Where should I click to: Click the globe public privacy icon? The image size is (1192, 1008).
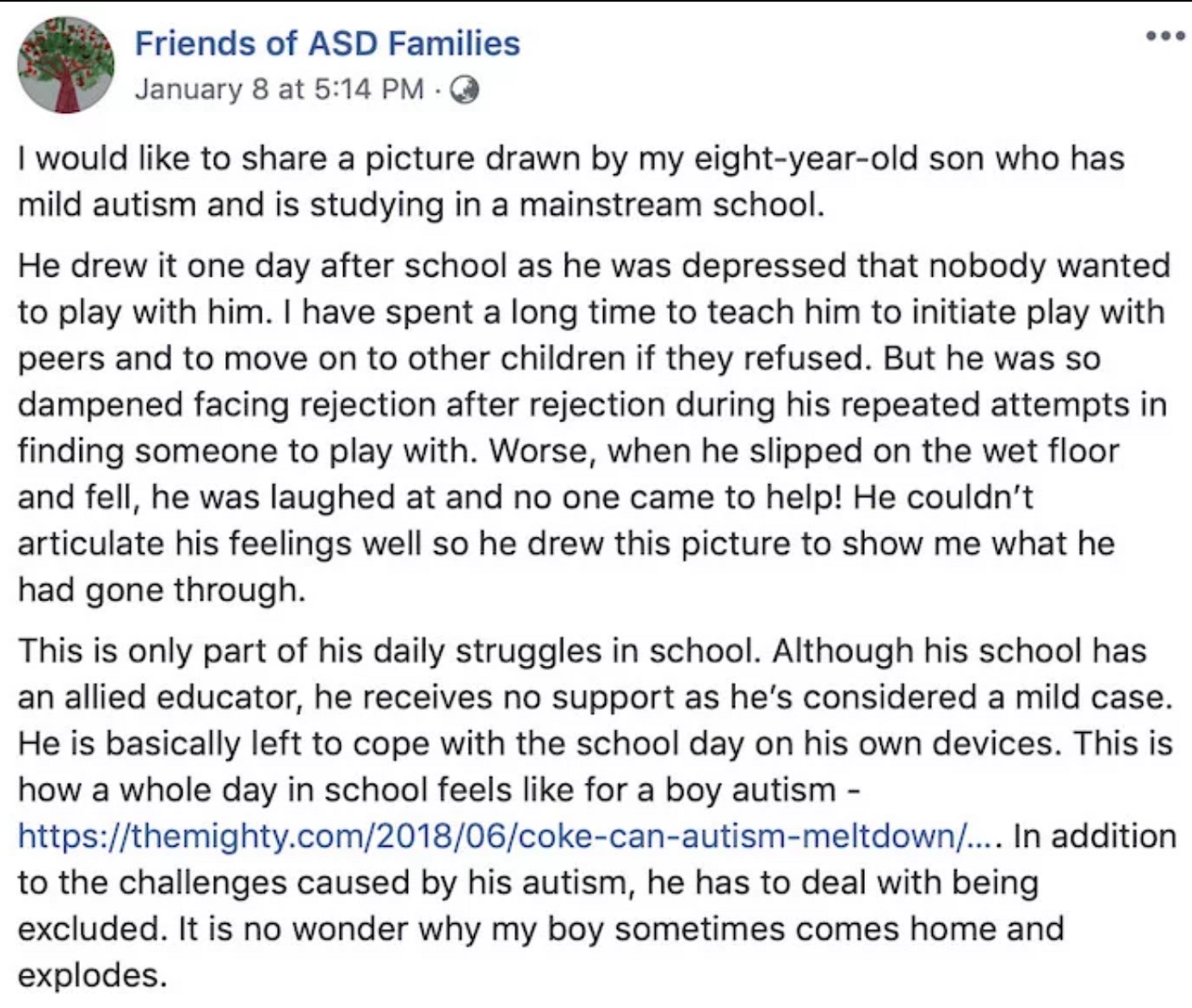click(x=464, y=89)
